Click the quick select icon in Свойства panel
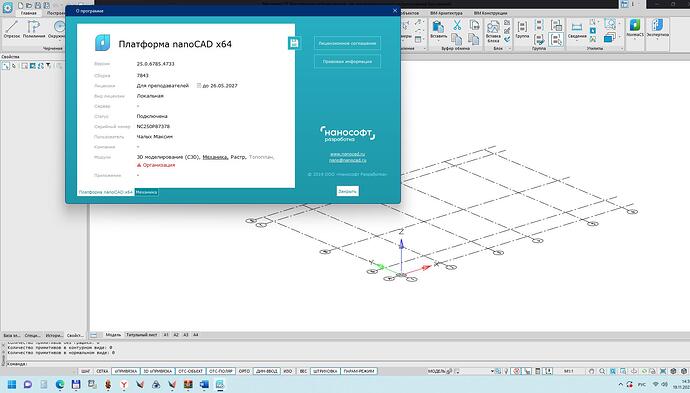The image size is (690, 393). tap(6, 66)
